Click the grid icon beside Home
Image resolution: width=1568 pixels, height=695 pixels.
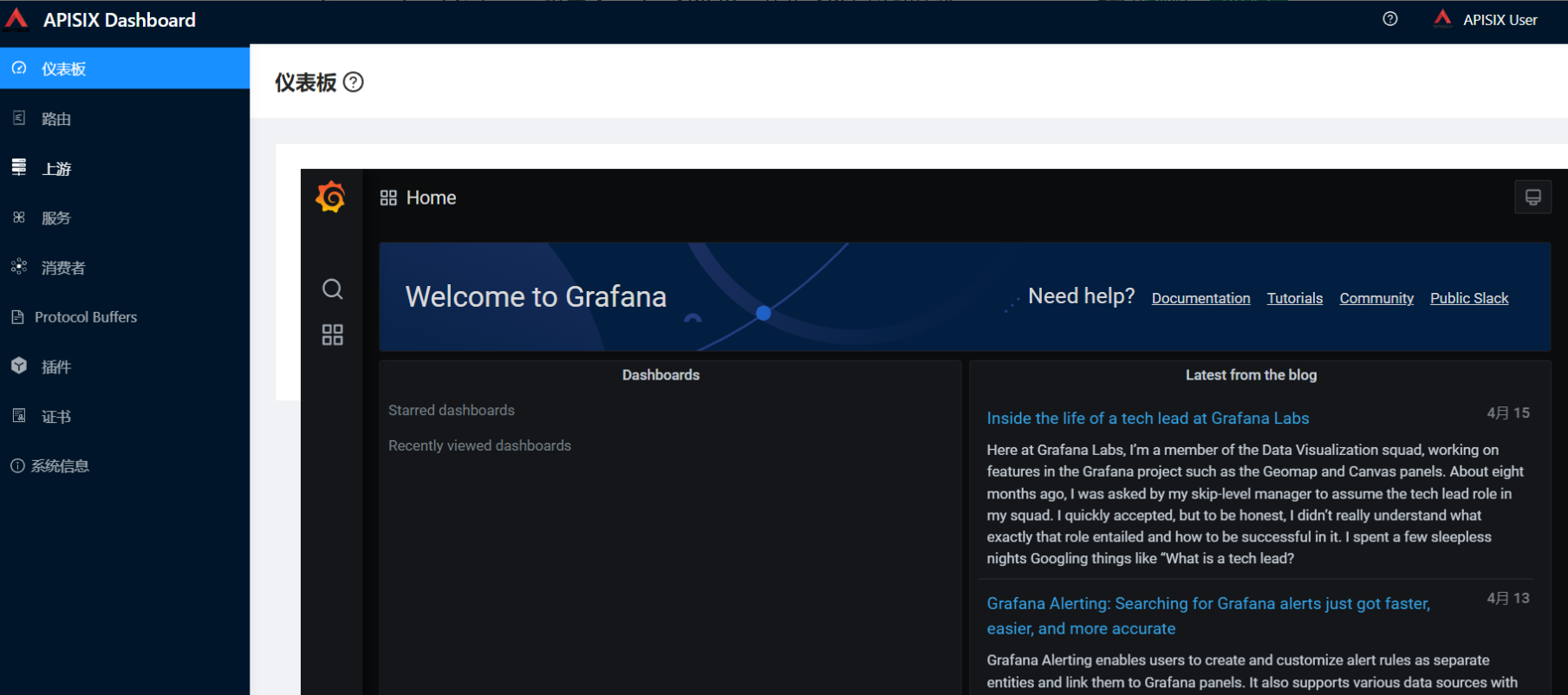coord(388,198)
